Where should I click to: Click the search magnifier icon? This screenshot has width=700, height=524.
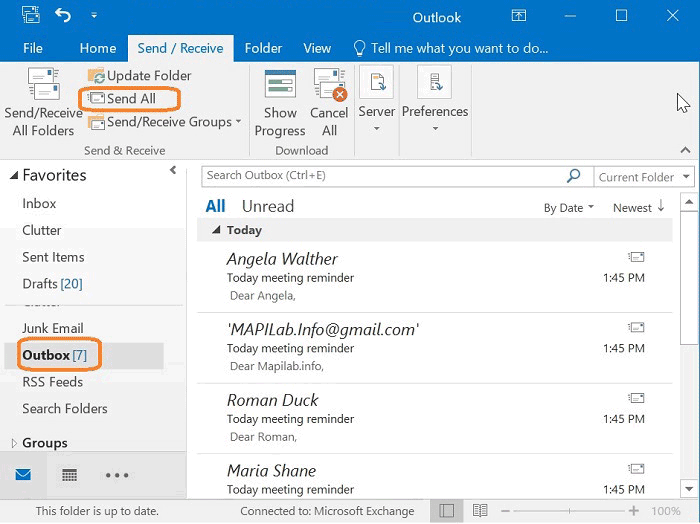574,176
